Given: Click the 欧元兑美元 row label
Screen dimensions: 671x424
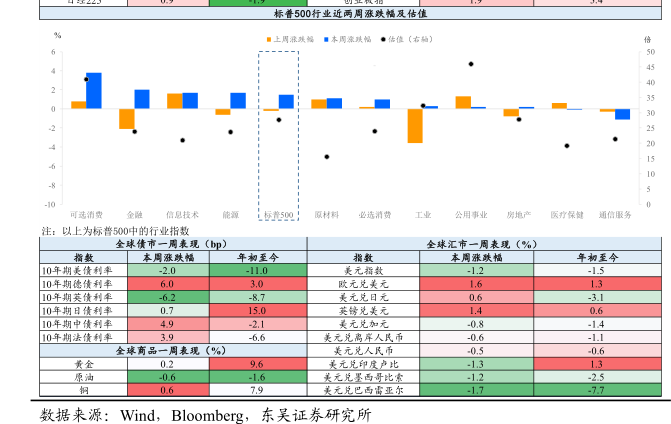Looking at the screenshot, I should [x=363, y=284].
